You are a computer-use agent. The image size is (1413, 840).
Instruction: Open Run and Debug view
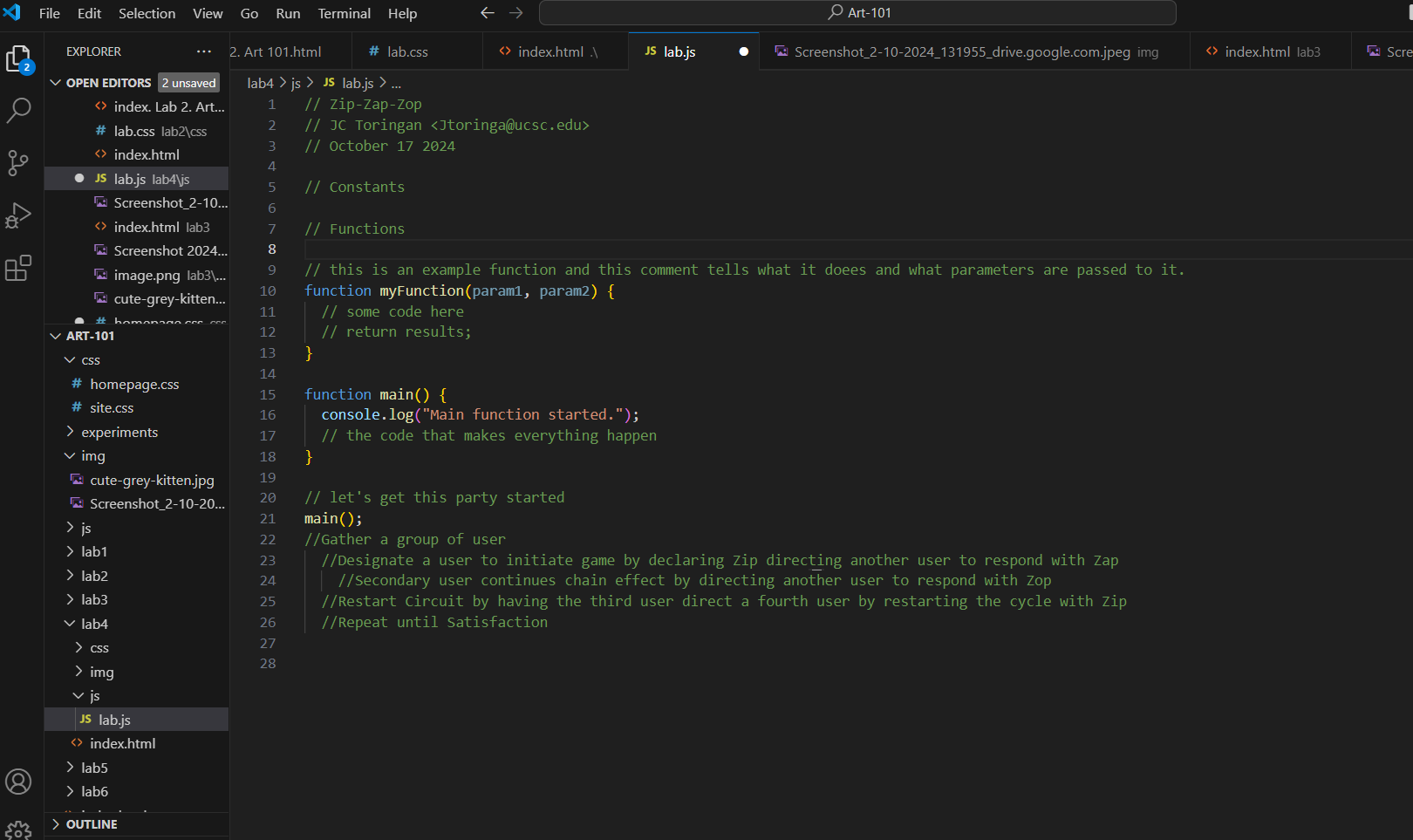pos(18,215)
